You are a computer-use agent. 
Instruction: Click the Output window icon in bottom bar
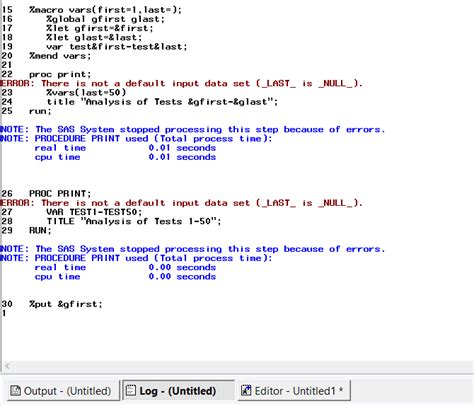tap(15, 390)
